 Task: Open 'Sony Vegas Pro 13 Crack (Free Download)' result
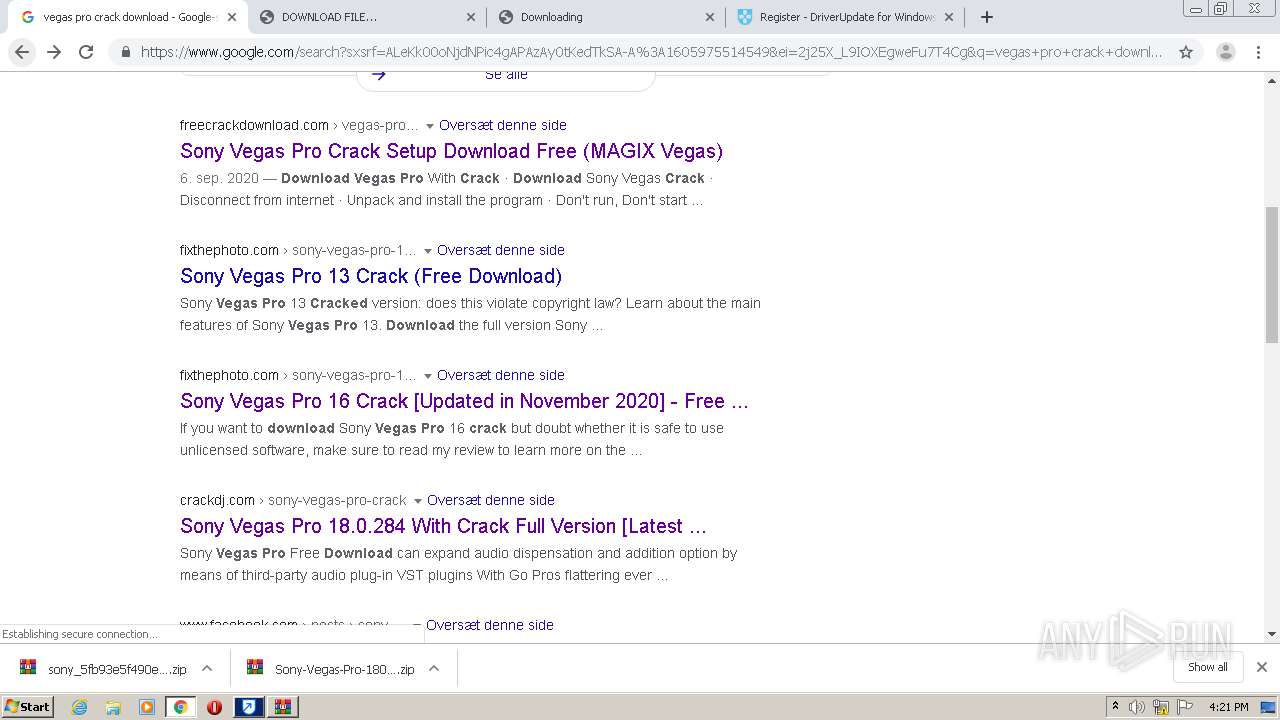(x=371, y=276)
